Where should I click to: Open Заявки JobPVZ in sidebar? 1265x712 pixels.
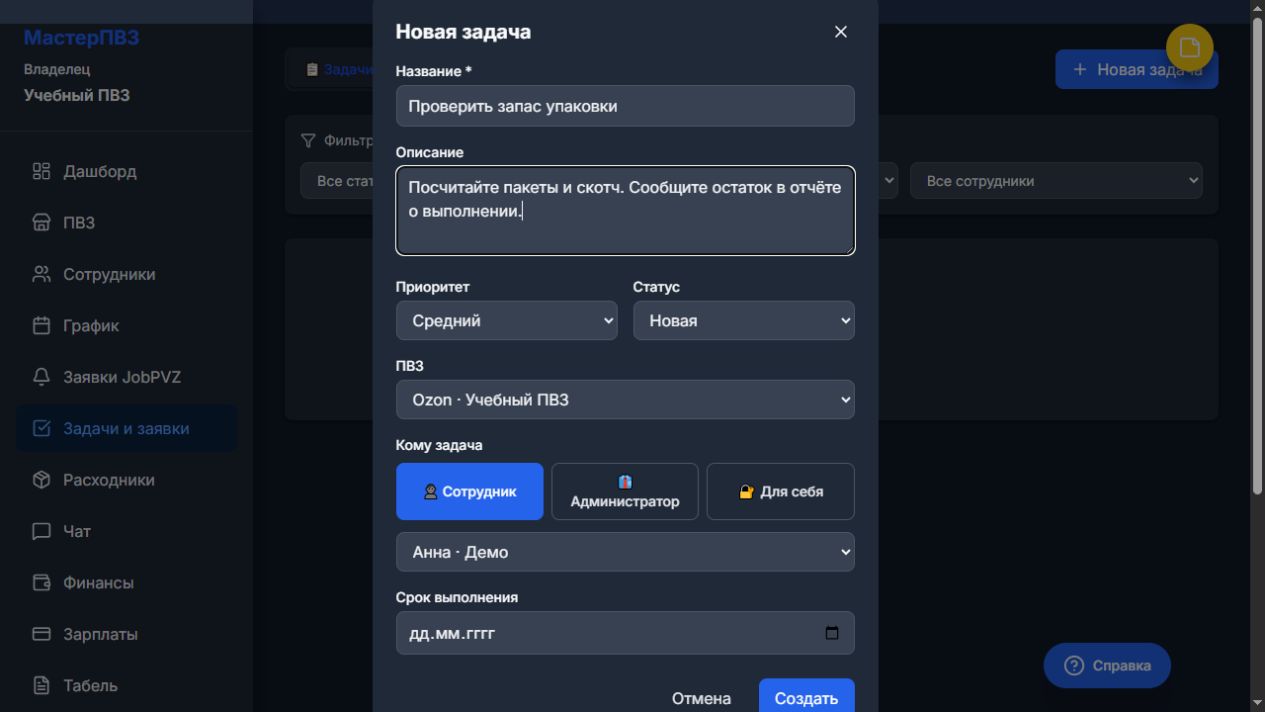tap(126, 377)
